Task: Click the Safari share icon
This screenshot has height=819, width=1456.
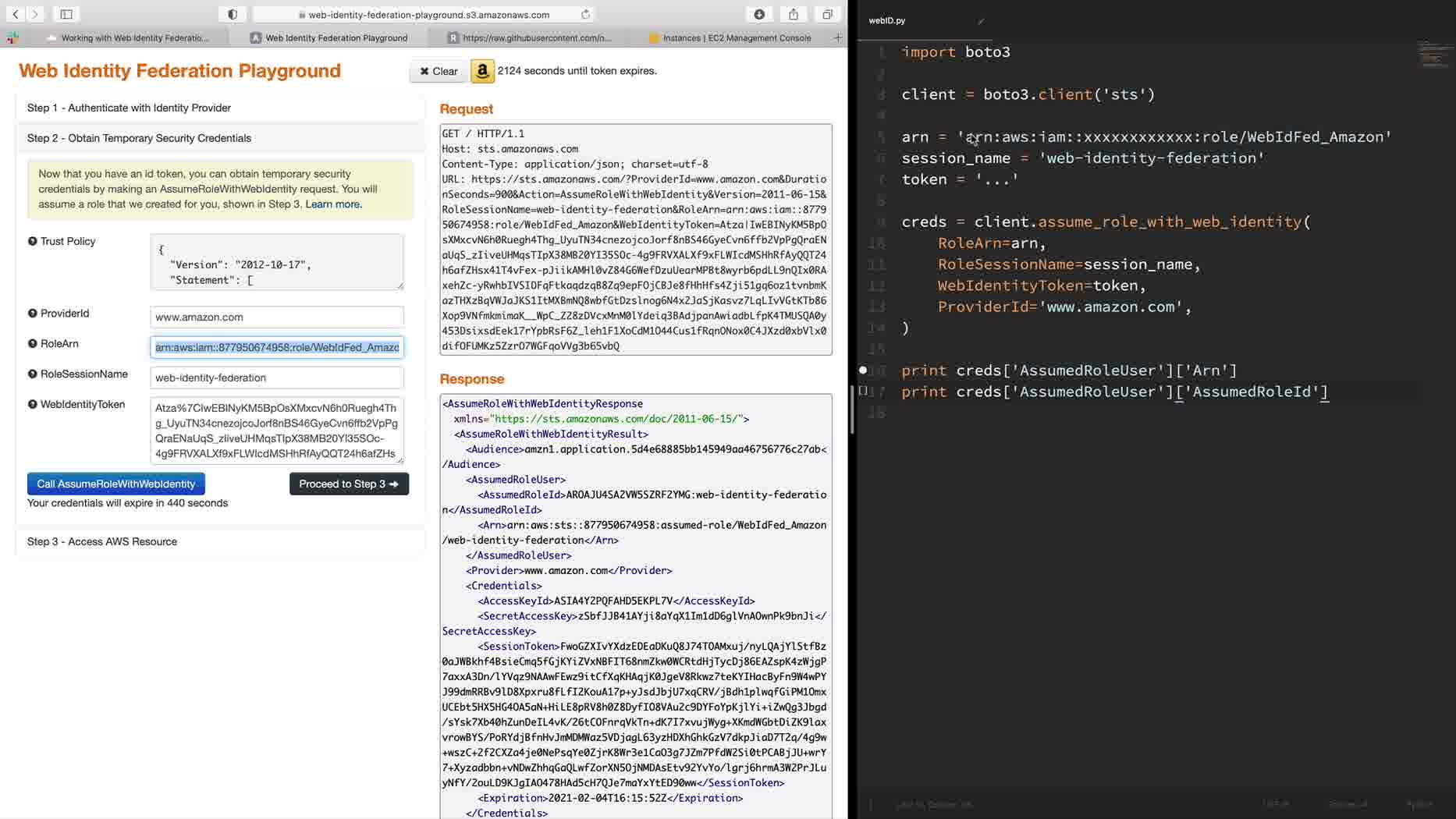Action: click(793, 14)
